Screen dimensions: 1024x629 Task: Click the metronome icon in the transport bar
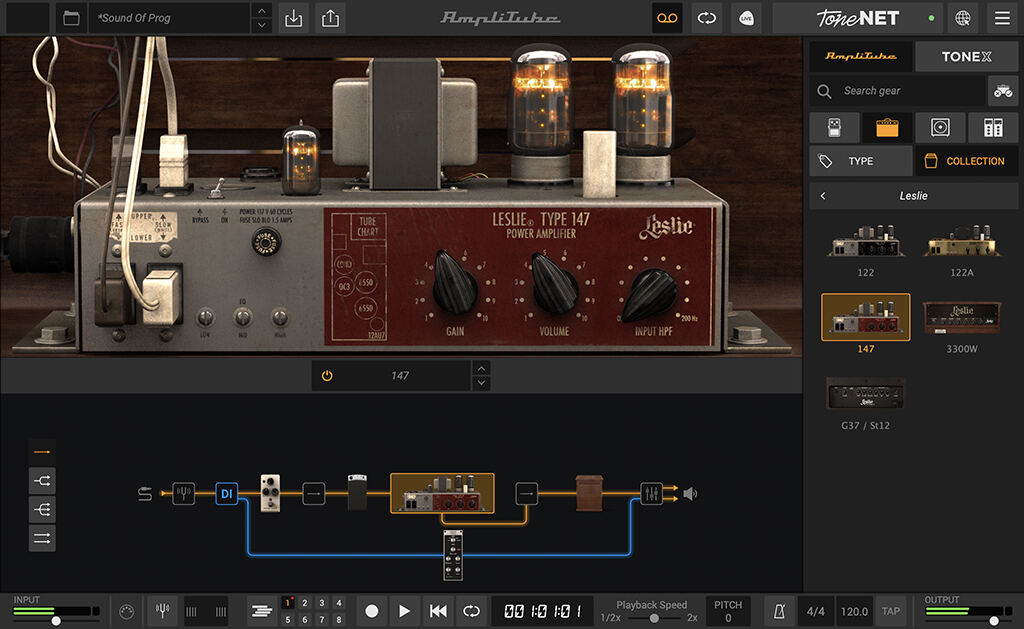[x=779, y=610]
